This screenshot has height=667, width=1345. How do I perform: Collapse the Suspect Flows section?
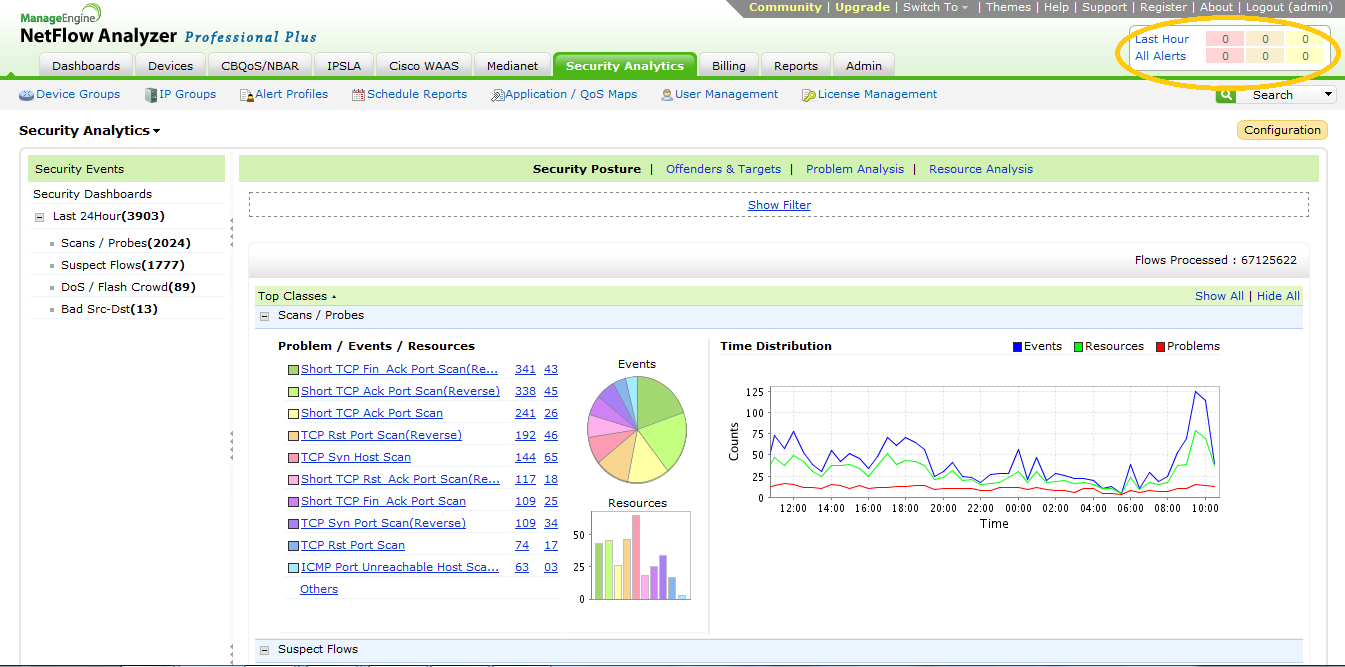265,650
